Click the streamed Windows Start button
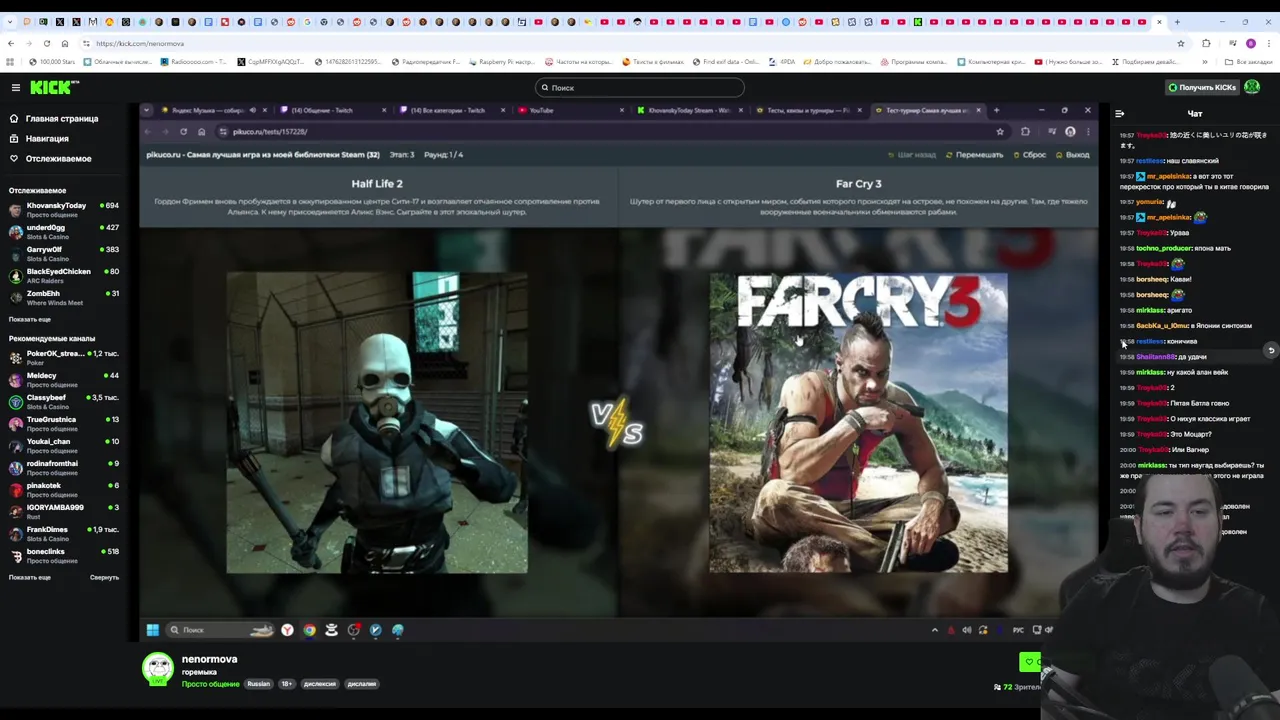 coord(153,630)
